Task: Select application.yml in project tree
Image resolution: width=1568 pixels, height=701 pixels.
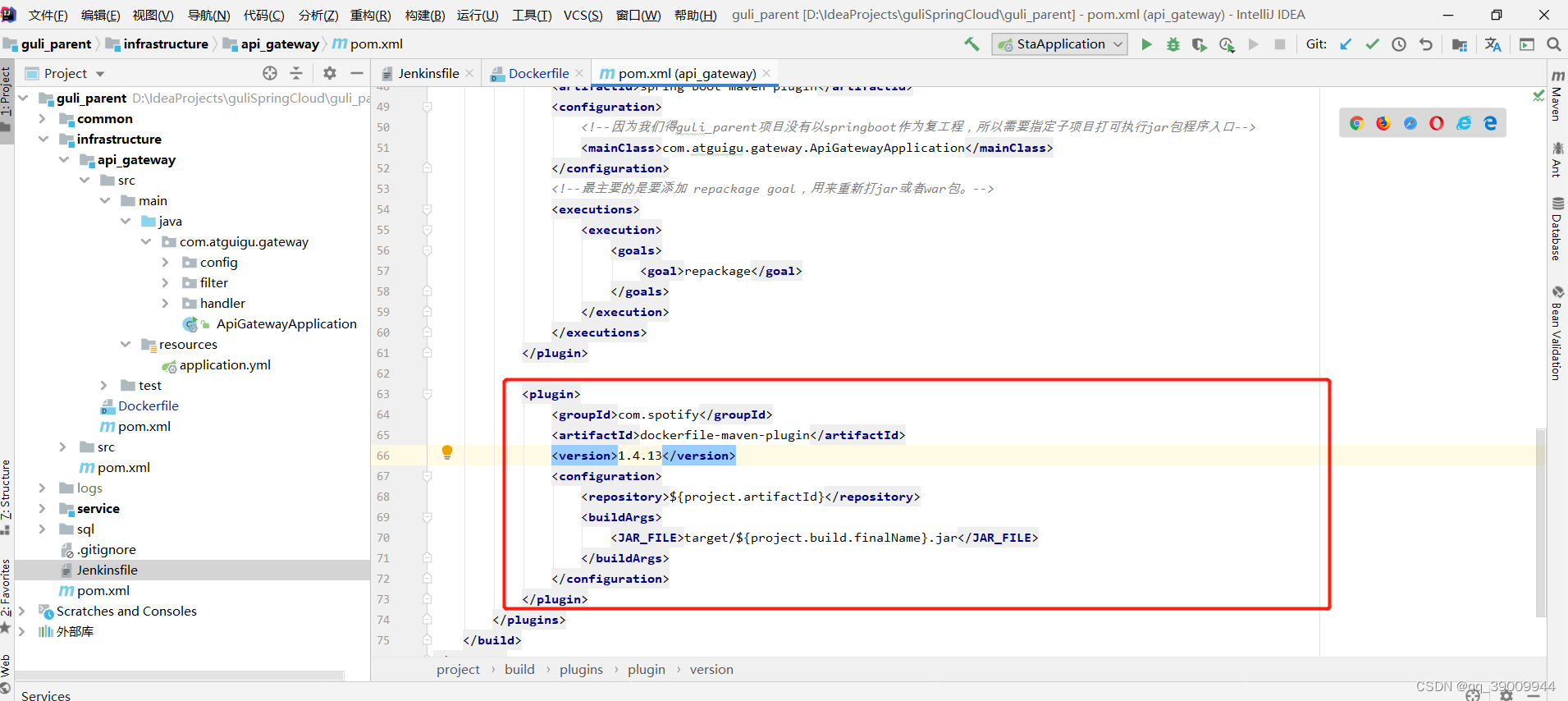Action: click(x=225, y=364)
